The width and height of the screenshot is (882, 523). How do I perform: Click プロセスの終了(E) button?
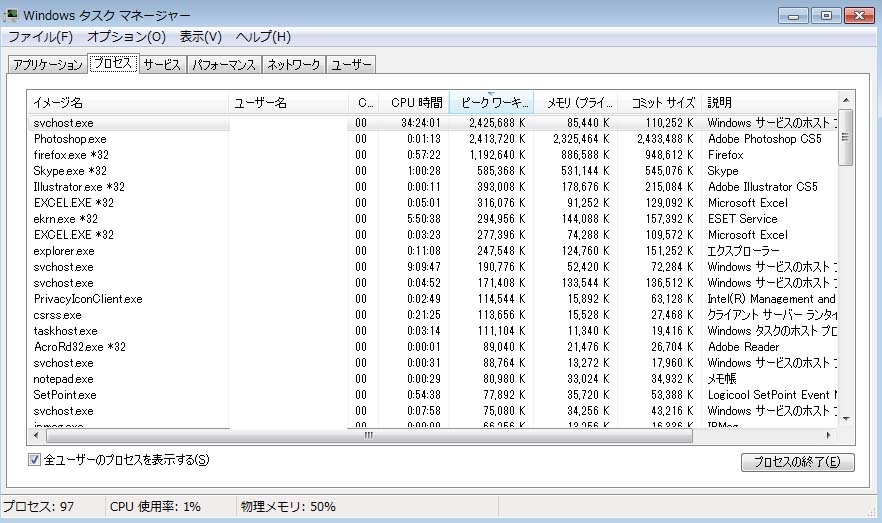pyautogui.click(x=798, y=462)
